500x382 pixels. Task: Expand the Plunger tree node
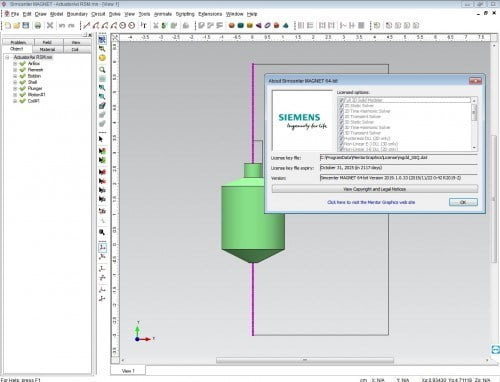pyautogui.click(x=15, y=88)
